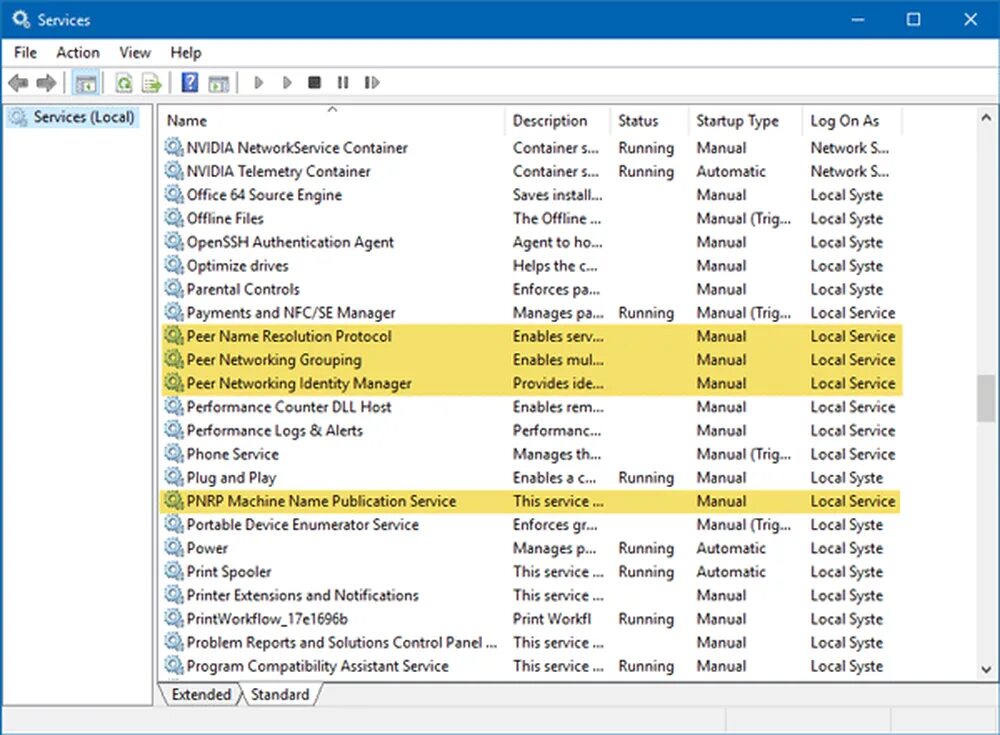Open the Help icon on the toolbar

[189, 82]
